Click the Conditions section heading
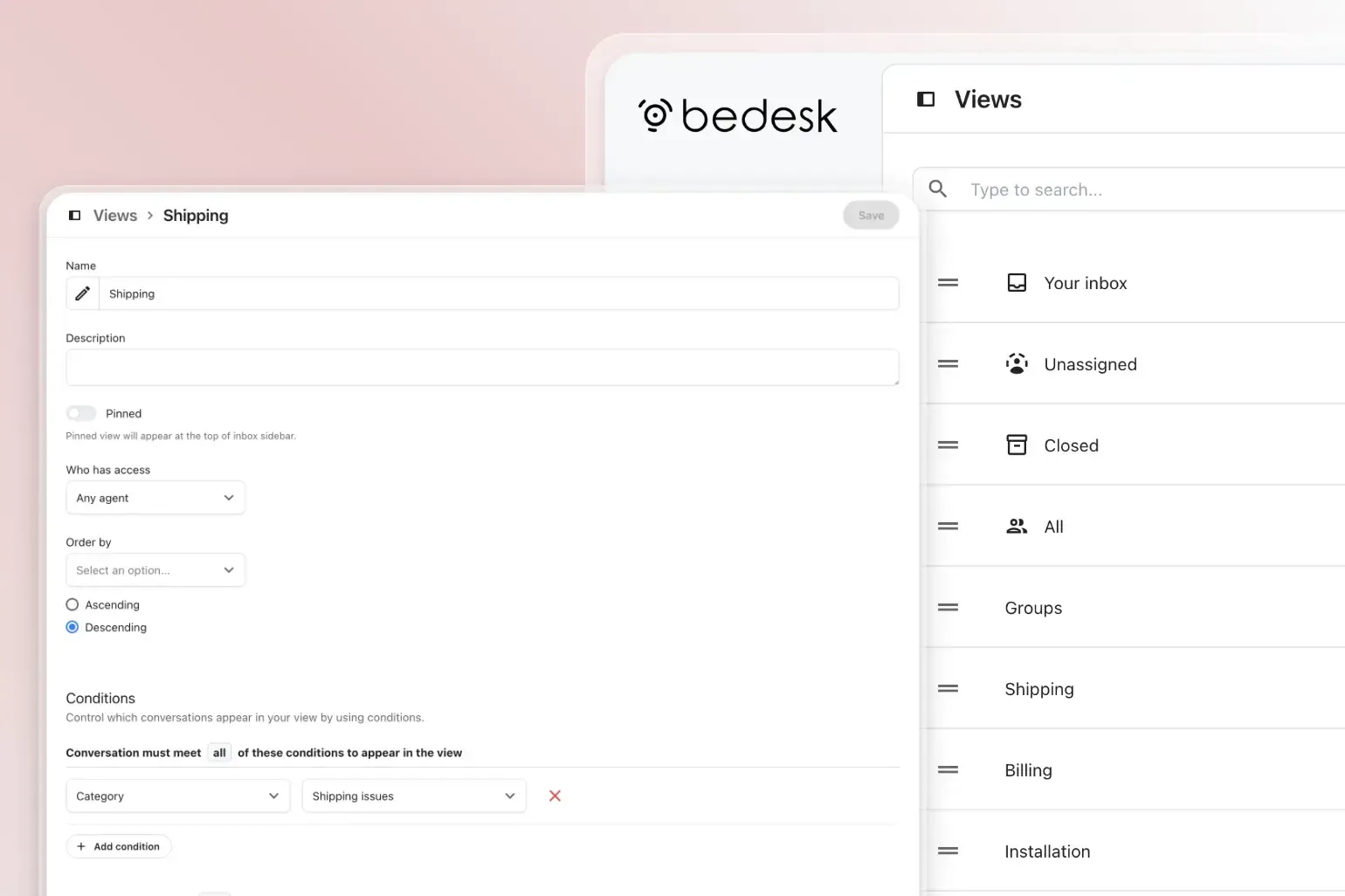 click(100, 698)
